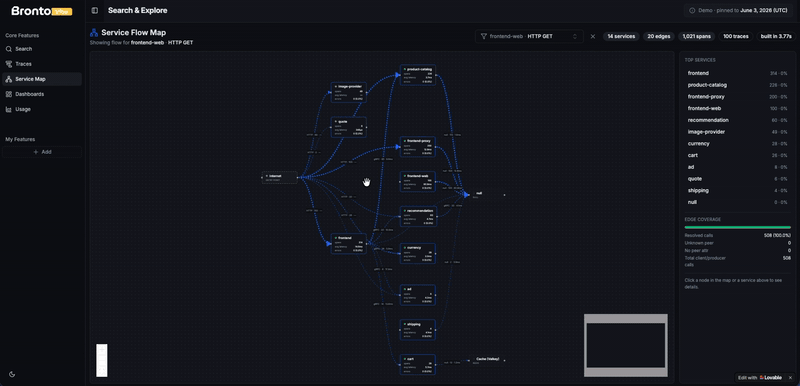Choose currency in Top Services list
Screen dimensions: 800x386
pyautogui.click(x=737, y=144)
